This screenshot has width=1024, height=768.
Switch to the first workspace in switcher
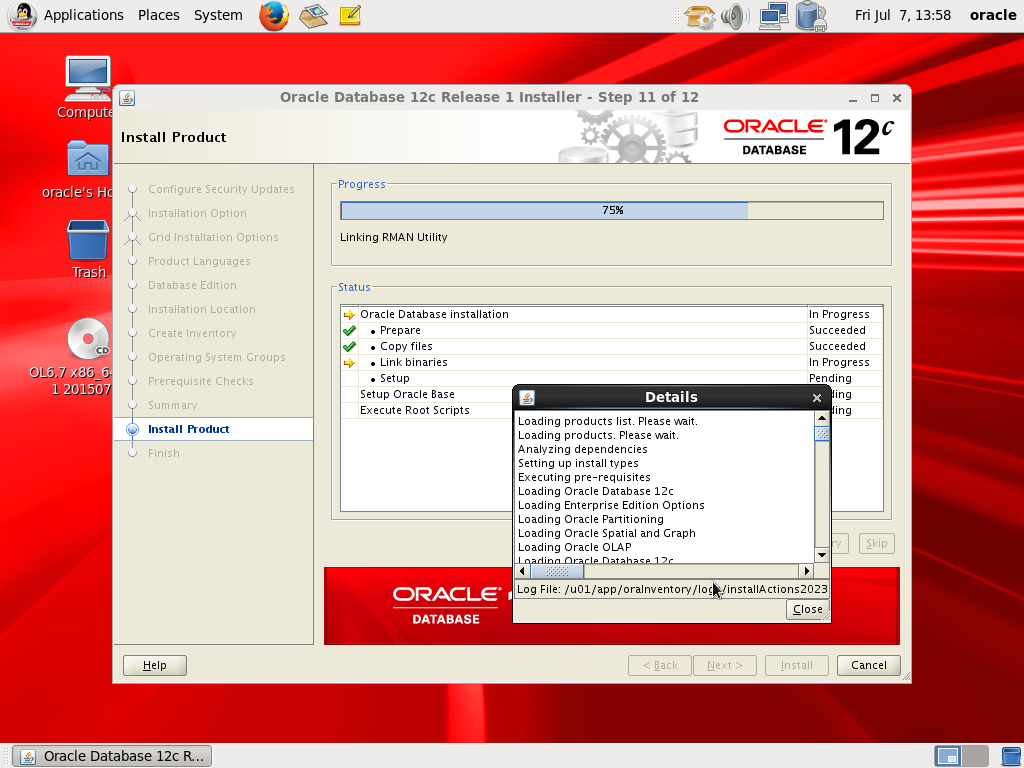point(948,756)
